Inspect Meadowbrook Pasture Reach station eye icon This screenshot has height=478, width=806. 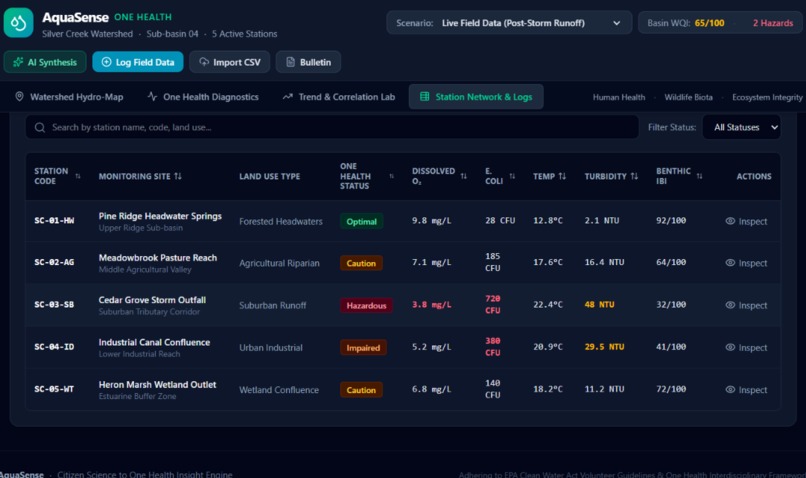(x=730, y=263)
